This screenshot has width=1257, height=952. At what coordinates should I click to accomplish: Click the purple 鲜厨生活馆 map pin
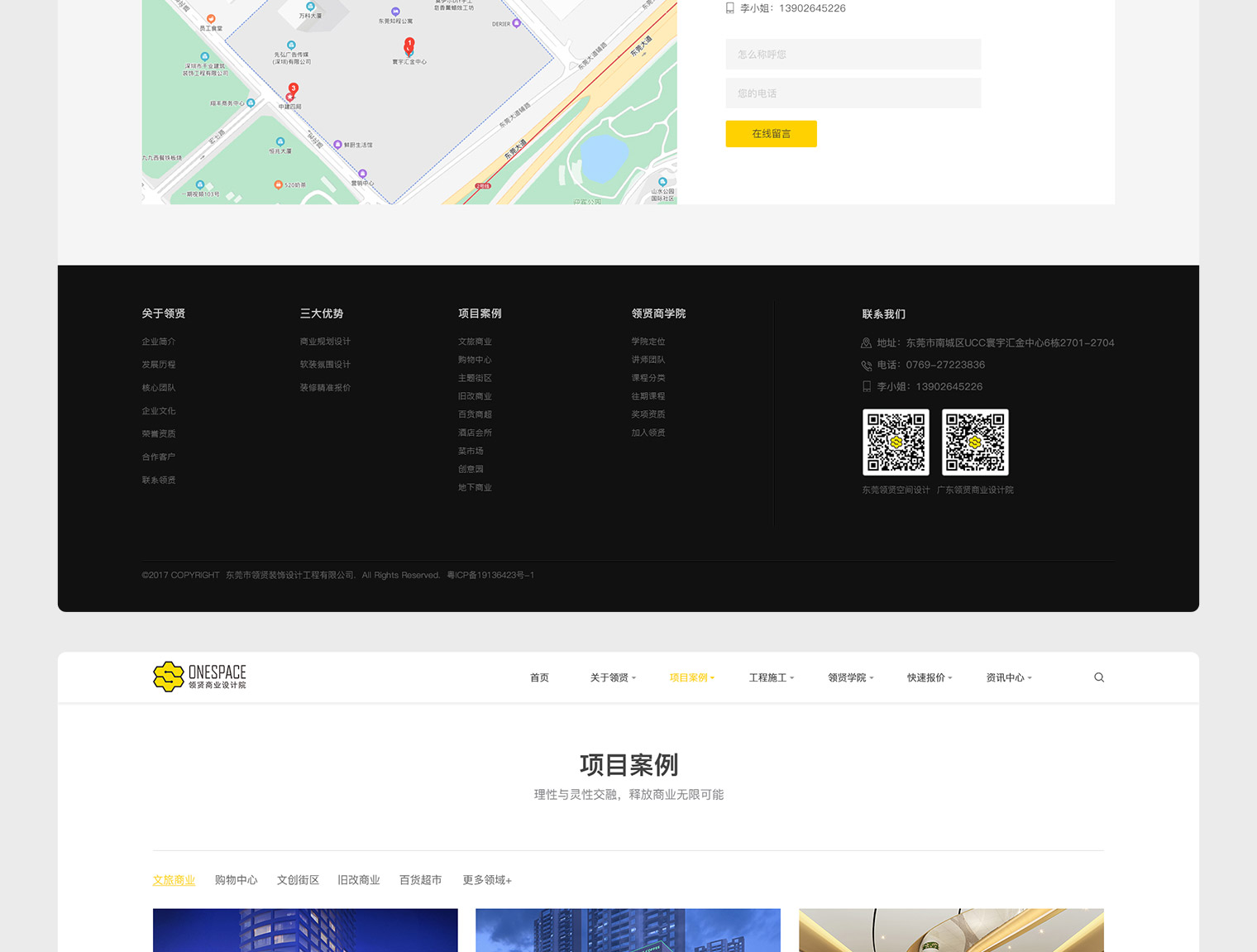point(337,145)
